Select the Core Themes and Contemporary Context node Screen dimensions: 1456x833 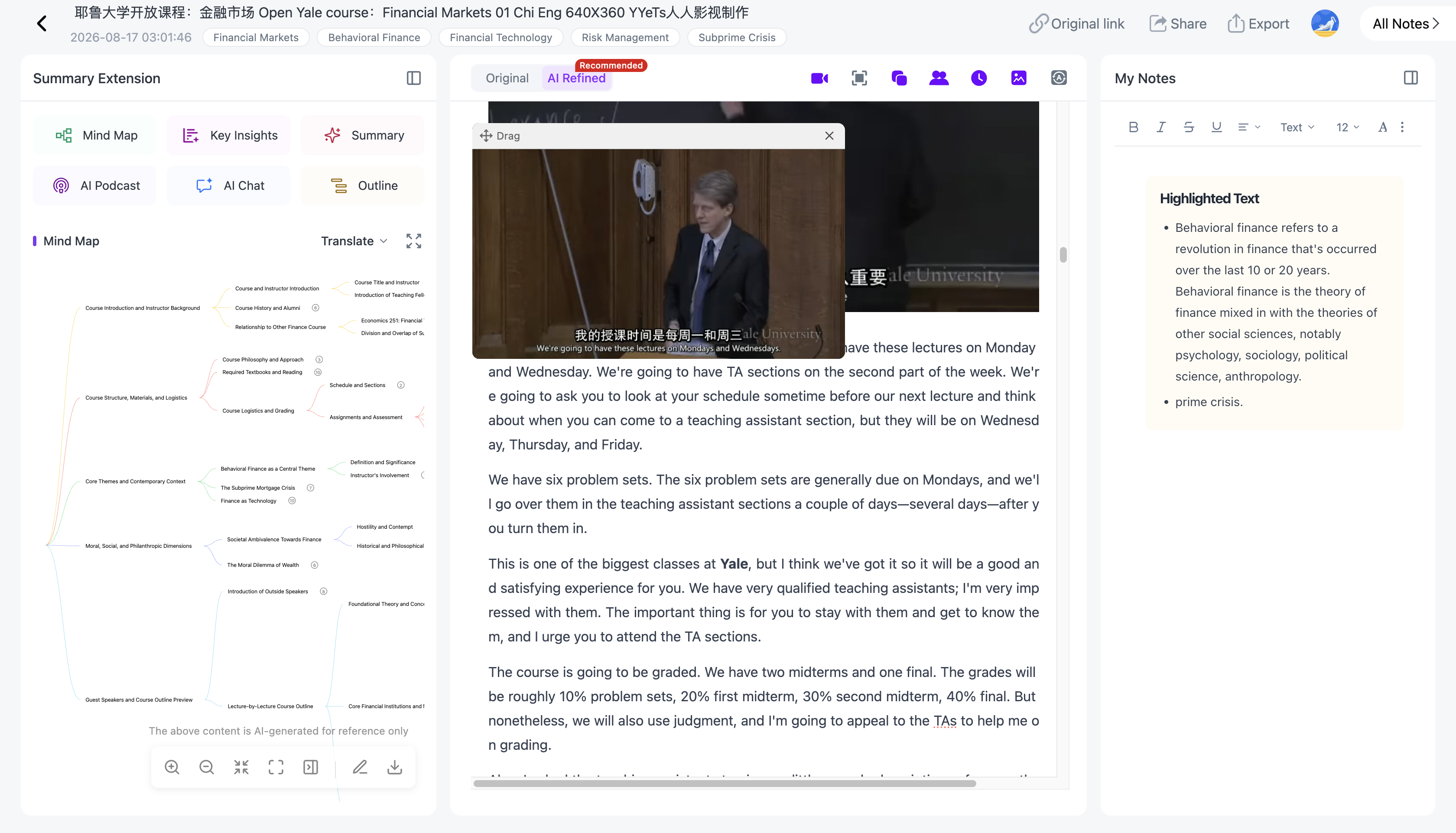coord(136,481)
